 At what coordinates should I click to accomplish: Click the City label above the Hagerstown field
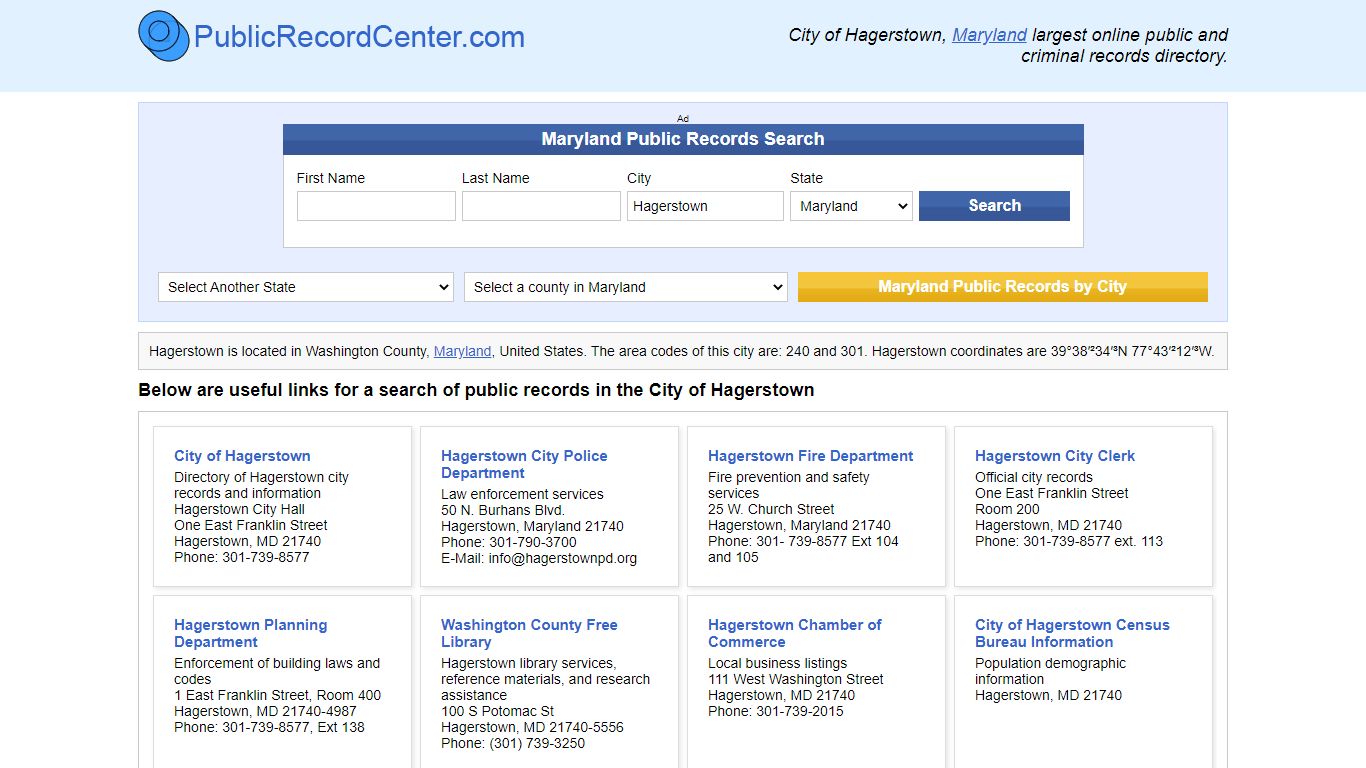click(639, 178)
